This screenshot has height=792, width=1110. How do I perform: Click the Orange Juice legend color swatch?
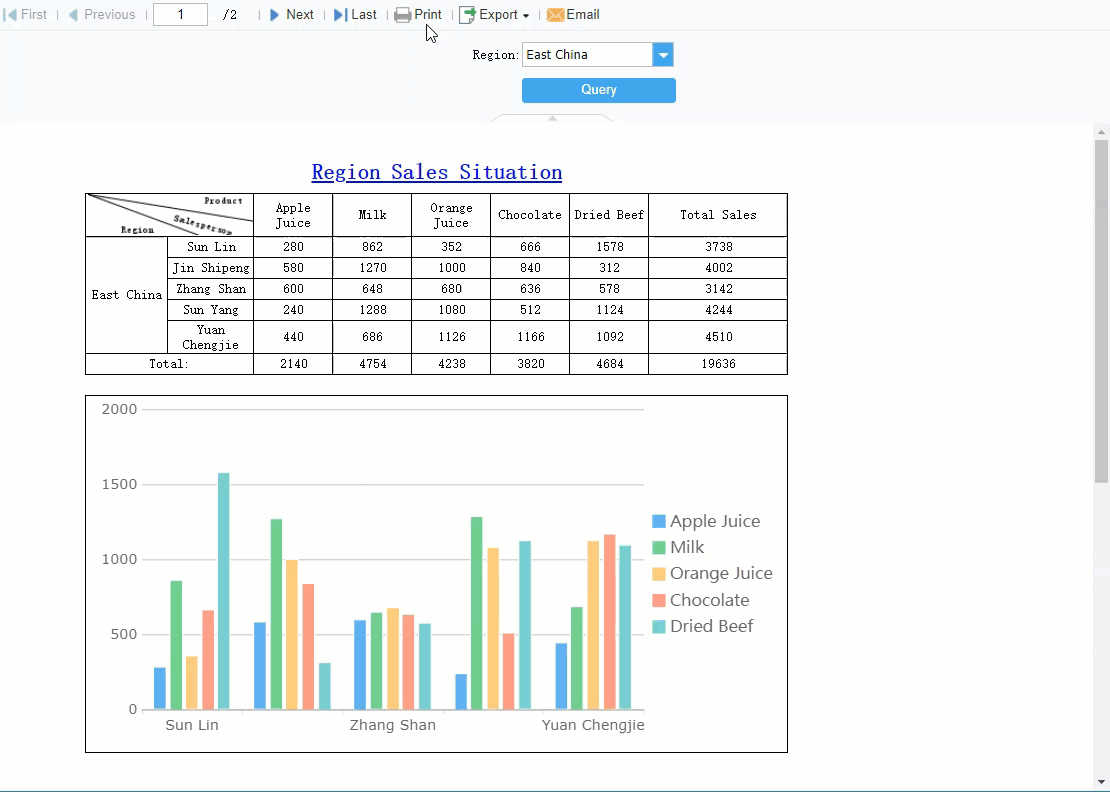(x=659, y=574)
